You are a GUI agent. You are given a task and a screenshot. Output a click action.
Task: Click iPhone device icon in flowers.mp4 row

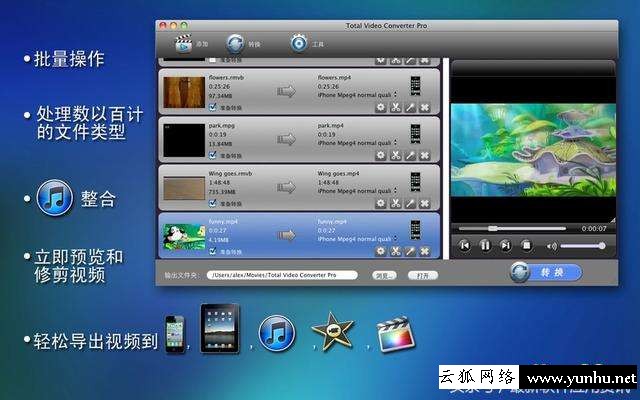click(416, 86)
